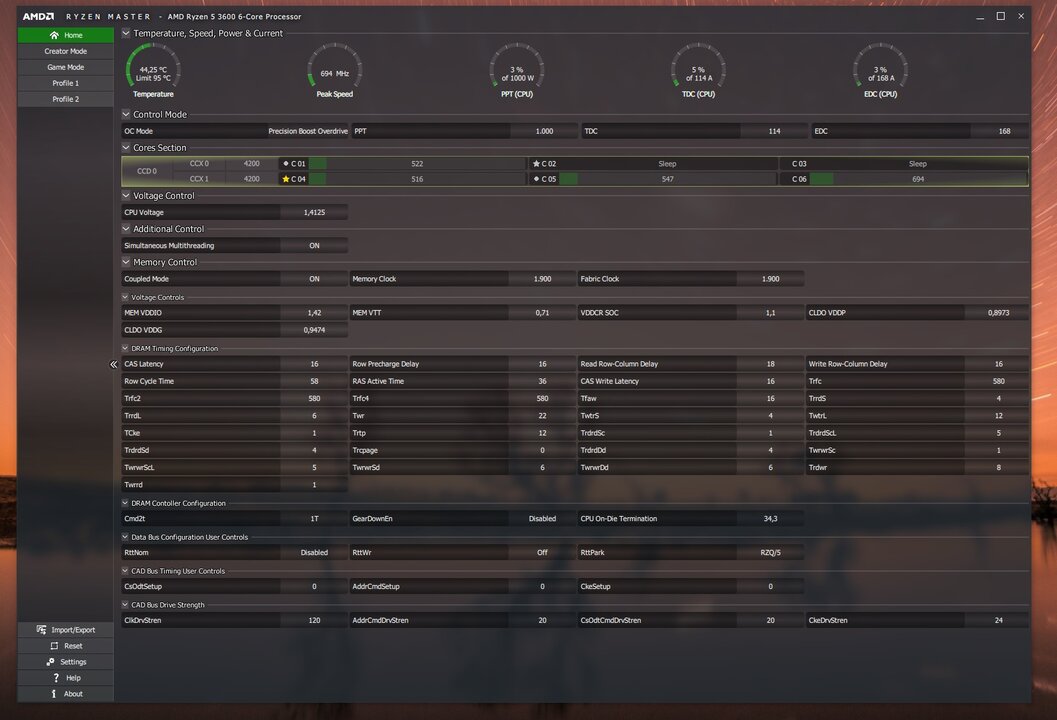This screenshot has height=720, width=1057.
Task: Click the gold star on core C 04
Action: click(x=286, y=179)
